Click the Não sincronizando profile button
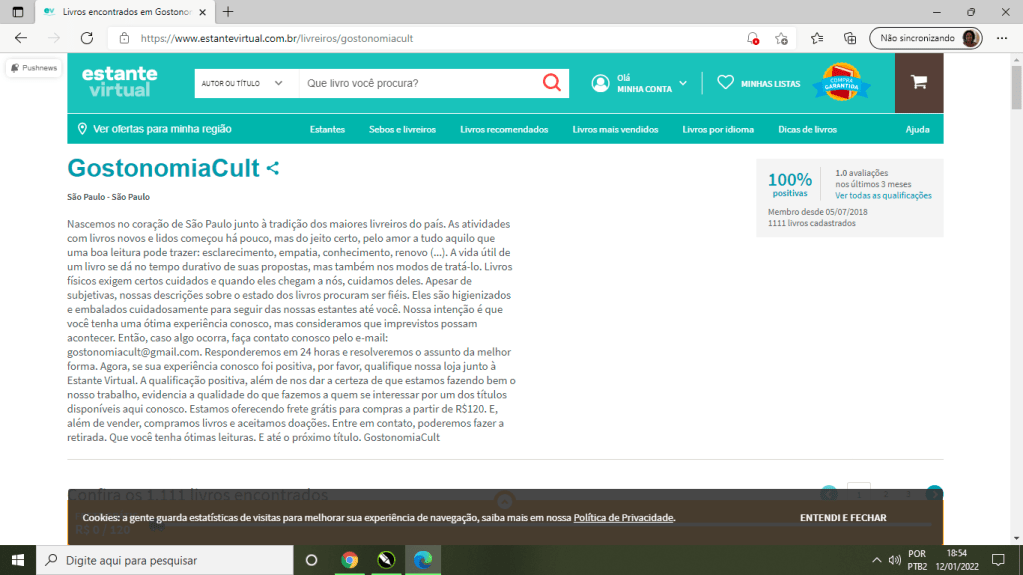 [926, 38]
